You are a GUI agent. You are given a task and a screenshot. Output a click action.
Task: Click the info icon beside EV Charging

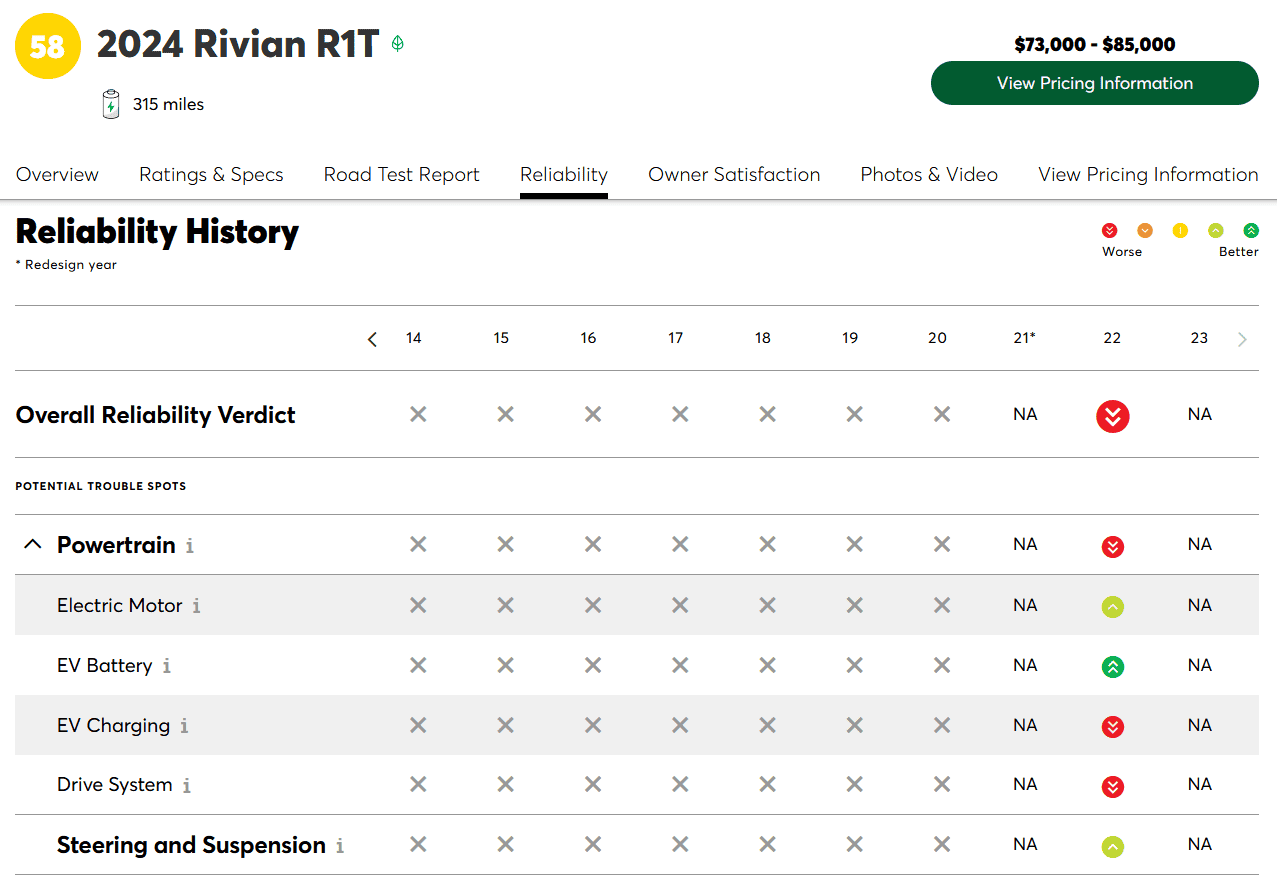[184, 726]
